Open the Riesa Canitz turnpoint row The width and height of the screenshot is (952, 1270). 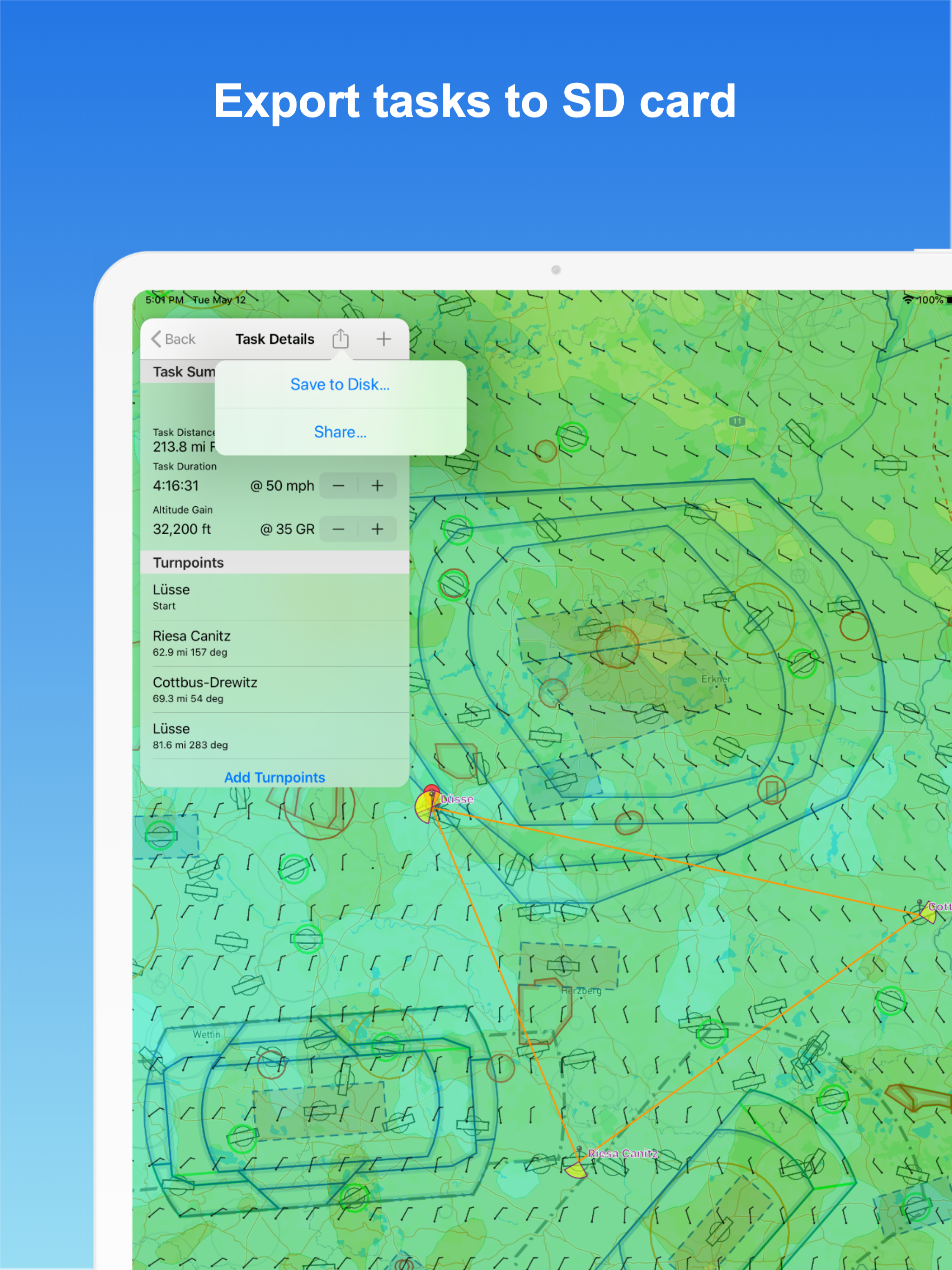click(274, 643)
